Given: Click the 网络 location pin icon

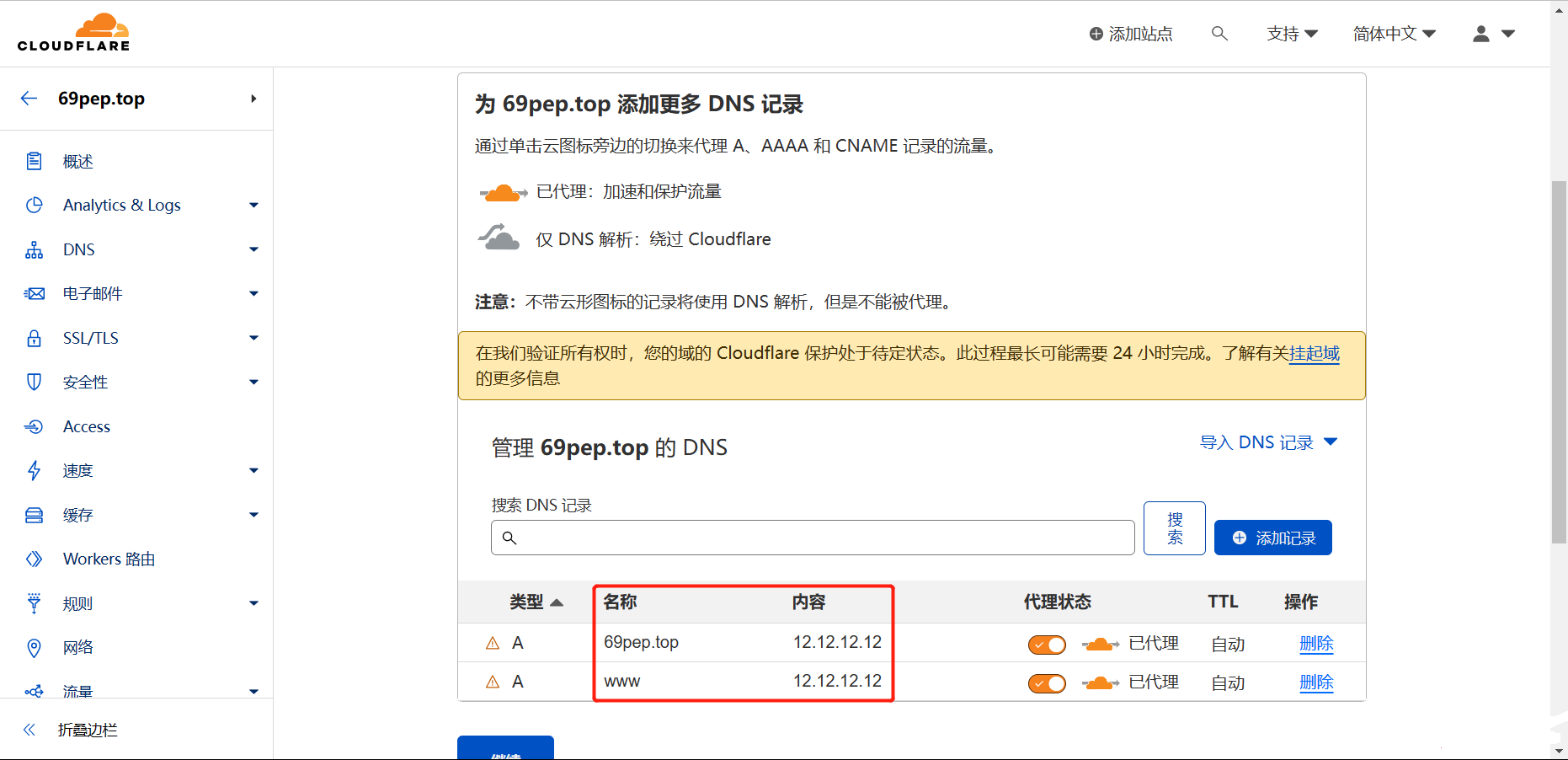Looking at the screenshot, I should (x=34, y=647).
